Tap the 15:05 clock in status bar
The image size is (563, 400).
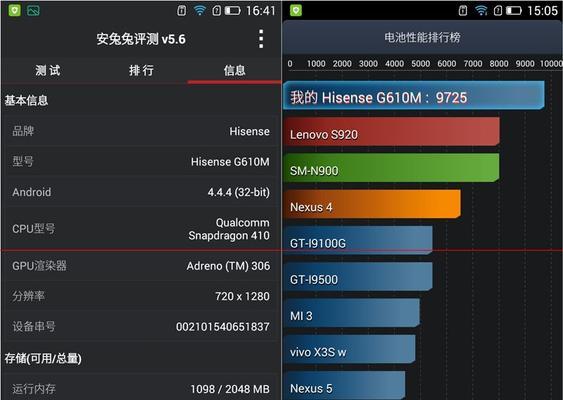click(542, 11)
